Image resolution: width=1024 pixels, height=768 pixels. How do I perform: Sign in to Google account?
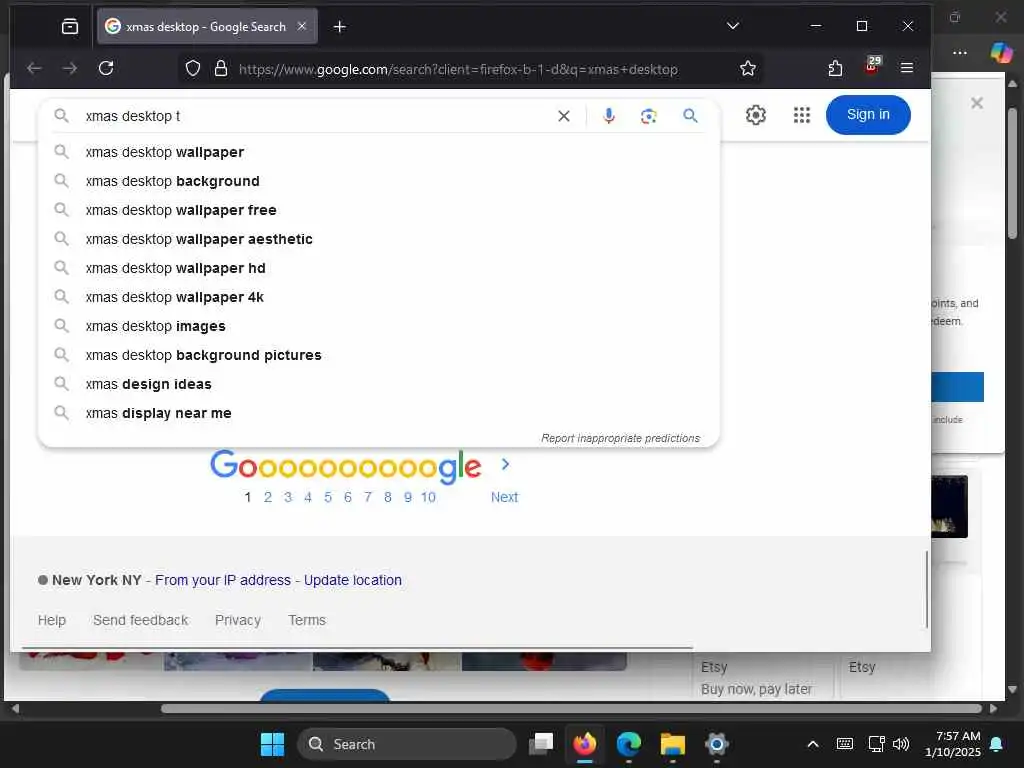click(x=868, y=115)
